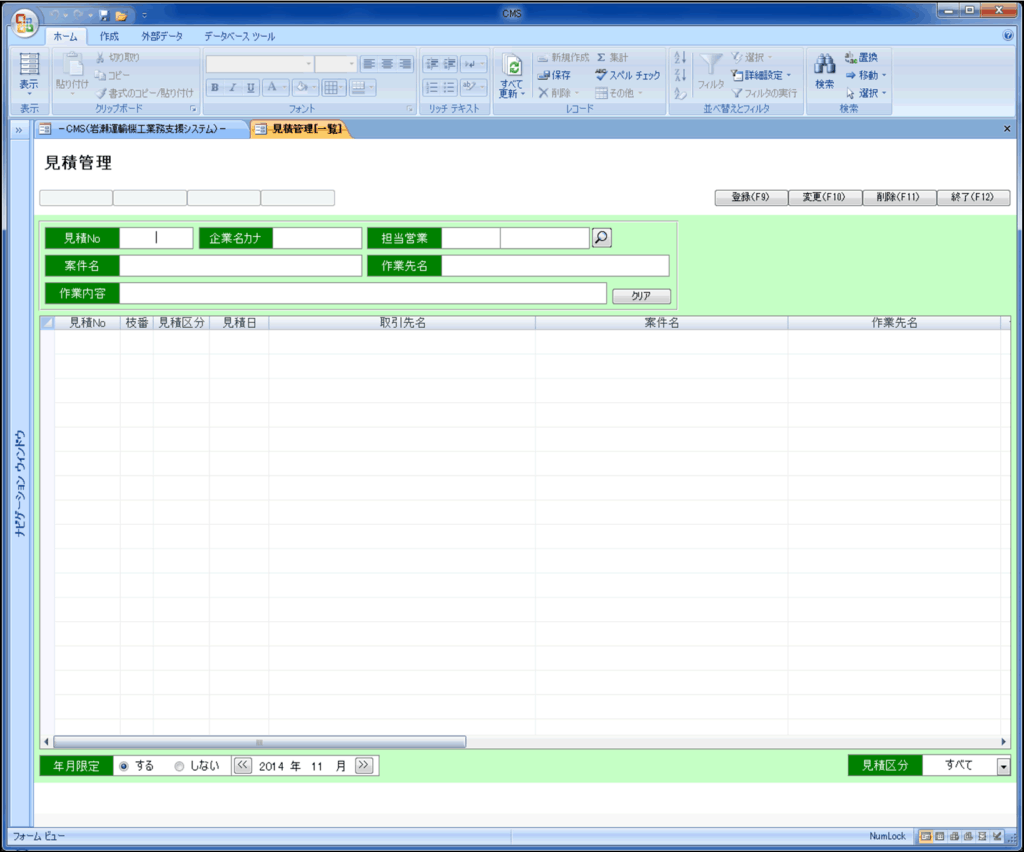Screen dimensions: 1024x852
Task: Click the クリア button
Action: coord(641,296)
